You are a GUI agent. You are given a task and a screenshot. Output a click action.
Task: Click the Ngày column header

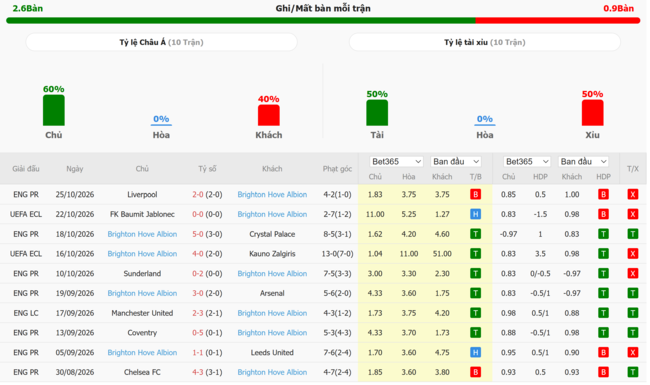(x=75, y=169)
